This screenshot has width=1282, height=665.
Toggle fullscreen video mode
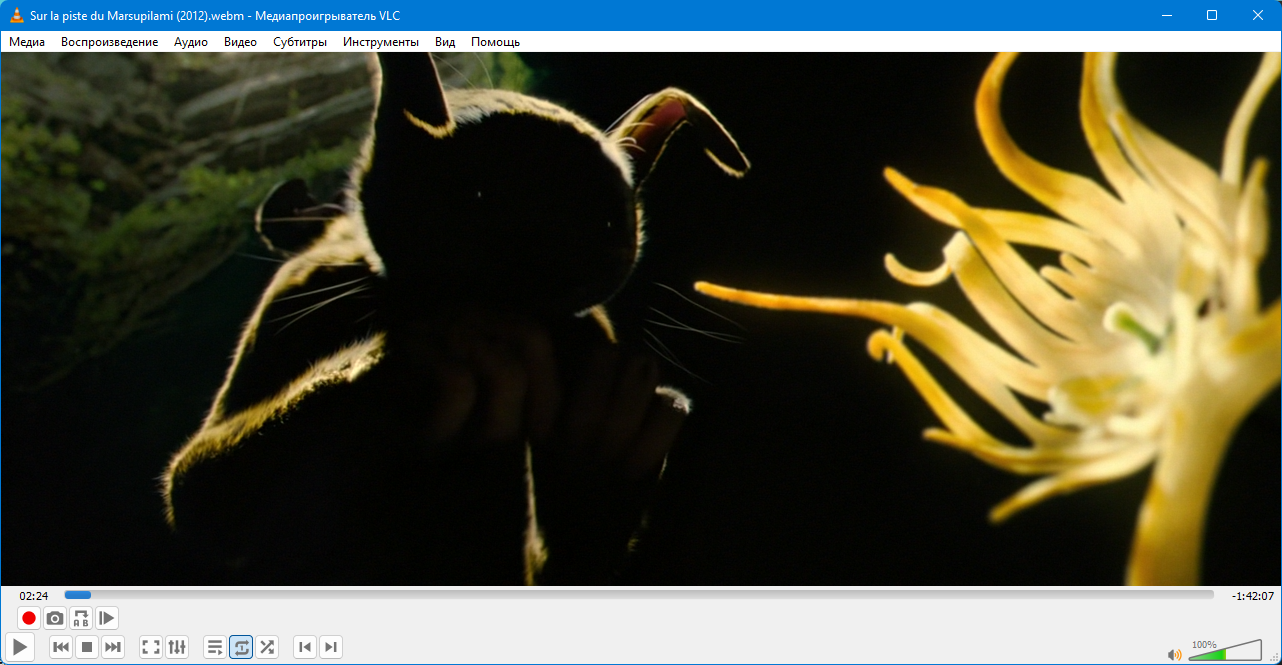point(151,647)
